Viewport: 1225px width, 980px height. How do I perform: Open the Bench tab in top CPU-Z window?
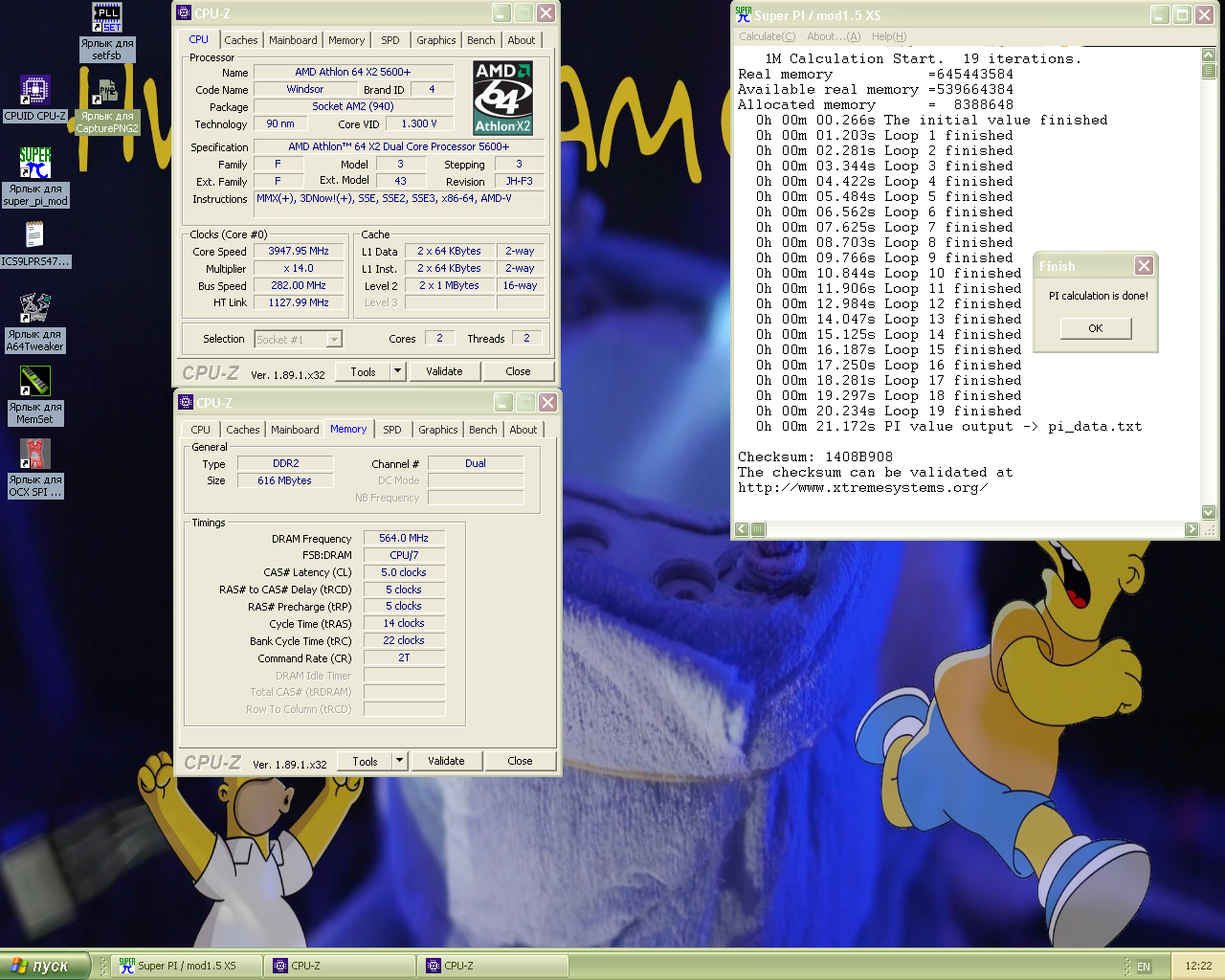pos(481,40)
